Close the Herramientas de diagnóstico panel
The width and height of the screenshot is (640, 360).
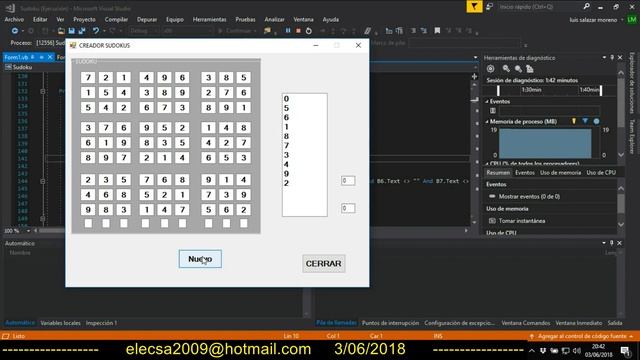point(620,58)
